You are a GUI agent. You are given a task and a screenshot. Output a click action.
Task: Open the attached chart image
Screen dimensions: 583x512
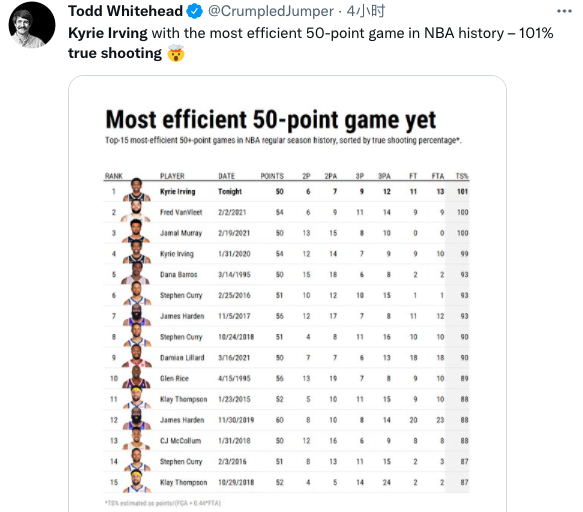pos(287,294)
